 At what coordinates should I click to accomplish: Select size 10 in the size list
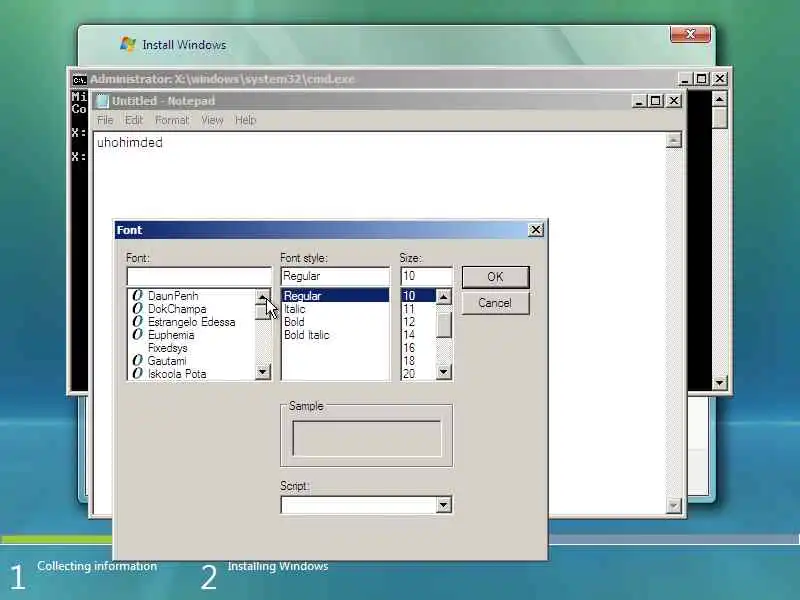[x=418, y=295]
